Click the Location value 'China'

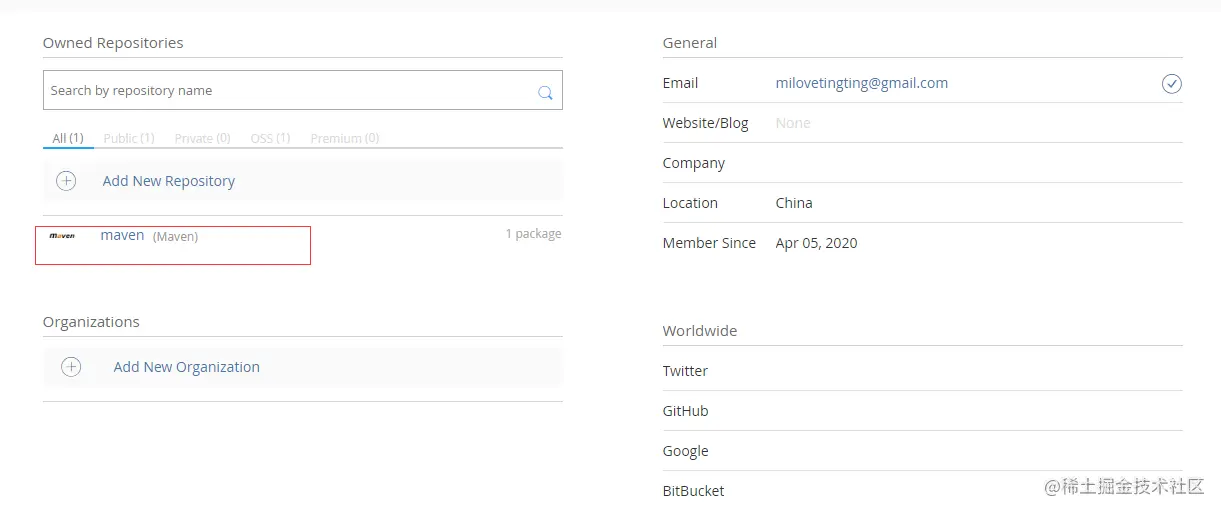794,203
